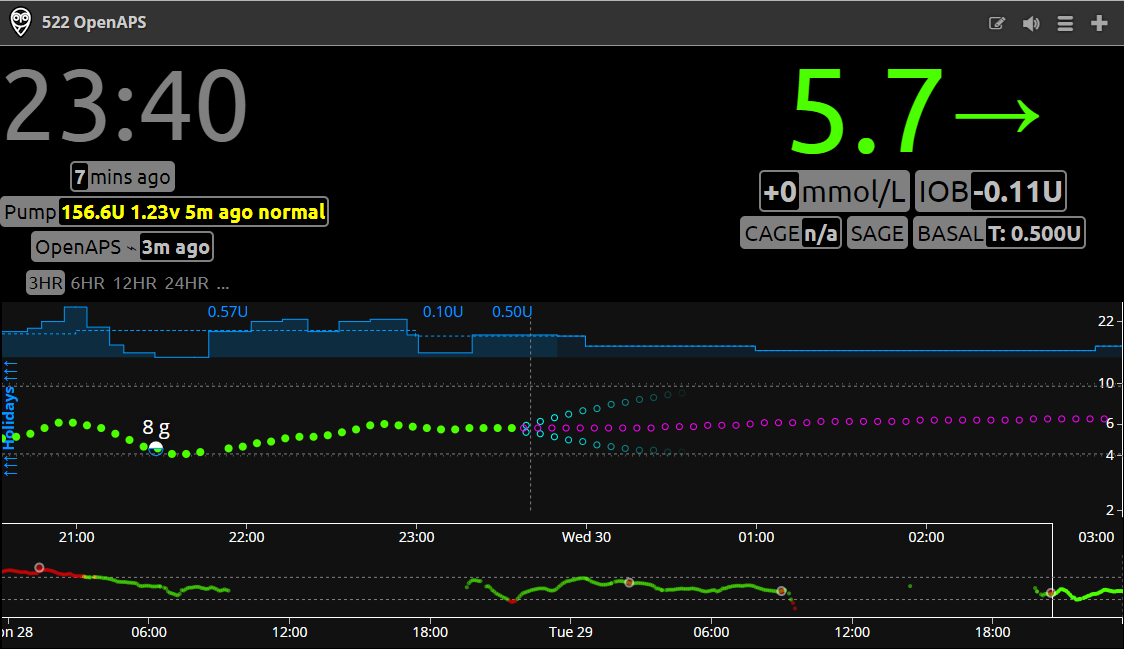The height and width of the screenshot is (649, 1124).
Task: Click the 5.7 current glucose reading
Action: coord(867,111)
